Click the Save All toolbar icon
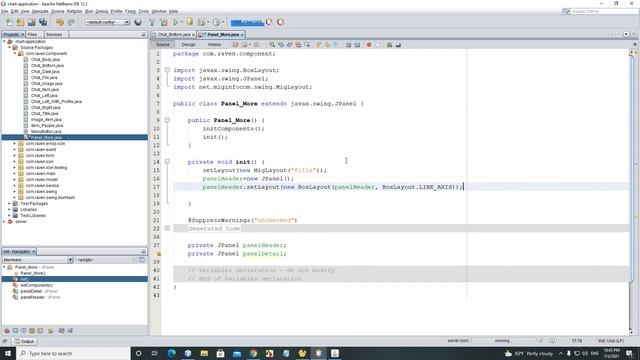 coord(43,22)
